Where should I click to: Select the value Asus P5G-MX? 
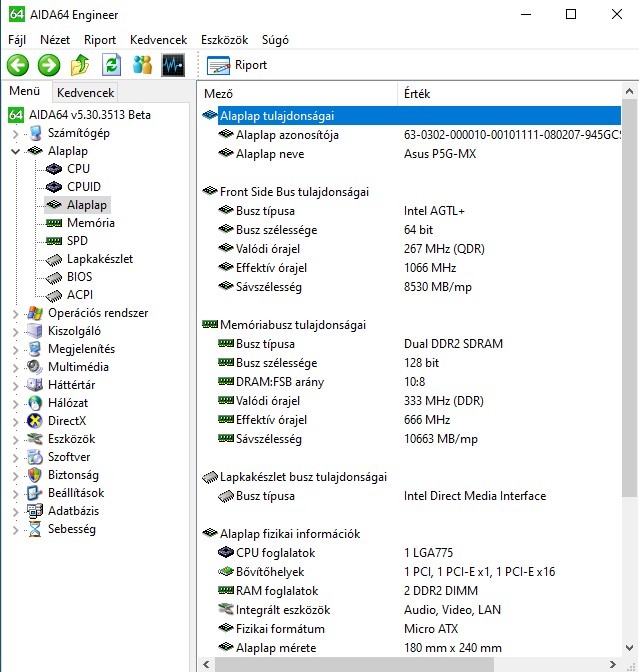coord(440,154)
